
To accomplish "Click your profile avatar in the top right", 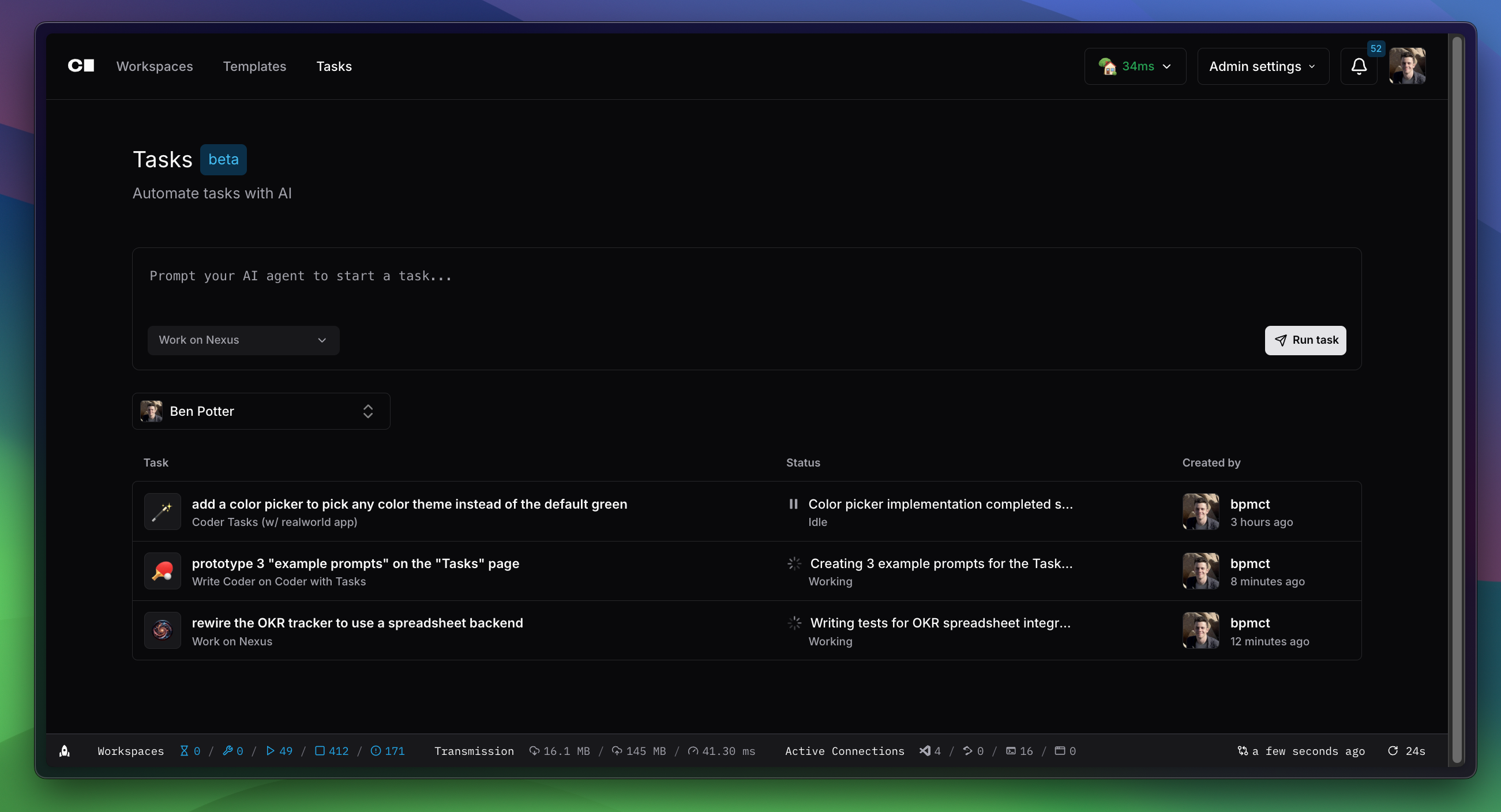I will (x=1408, y=66).
